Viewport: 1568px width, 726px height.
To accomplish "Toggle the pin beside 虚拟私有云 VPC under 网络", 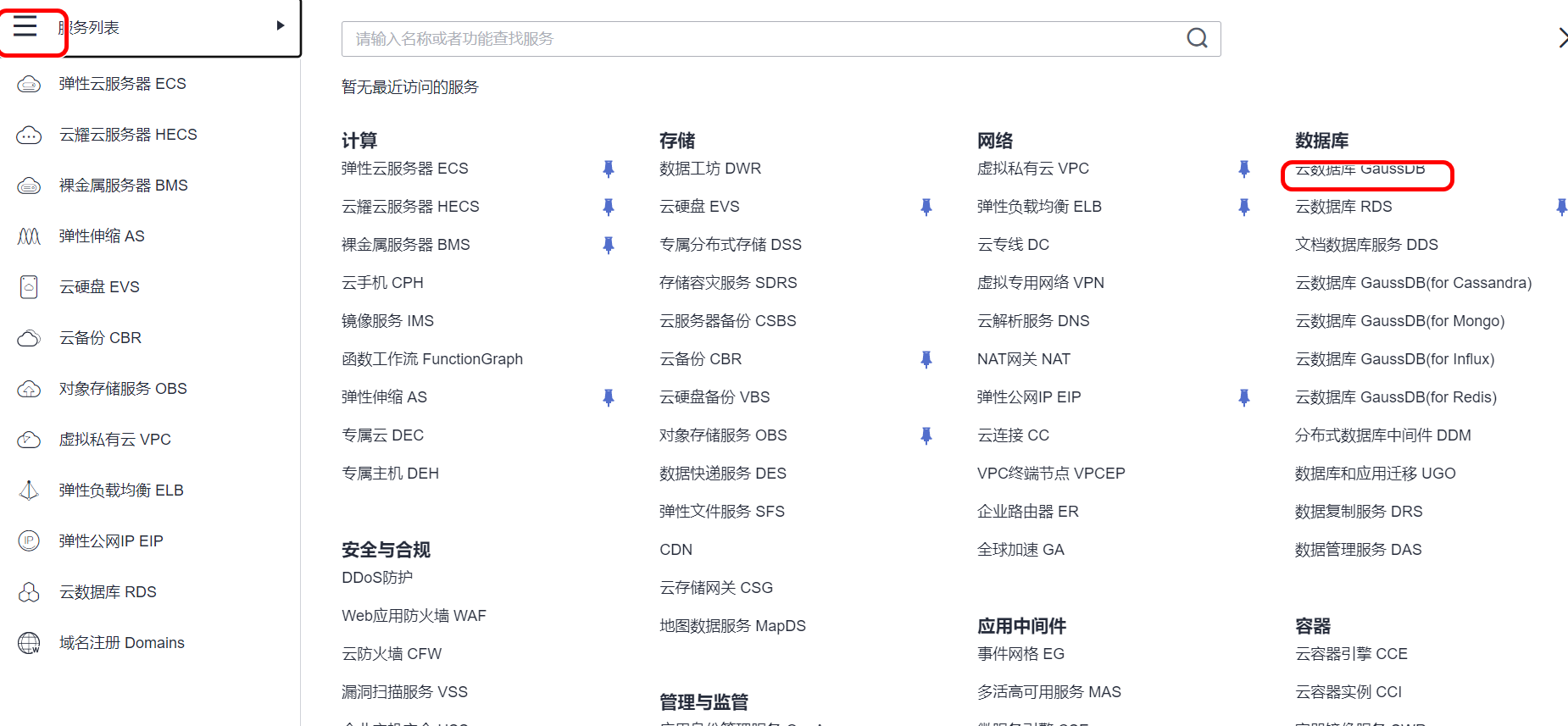I will [1243, 169].
